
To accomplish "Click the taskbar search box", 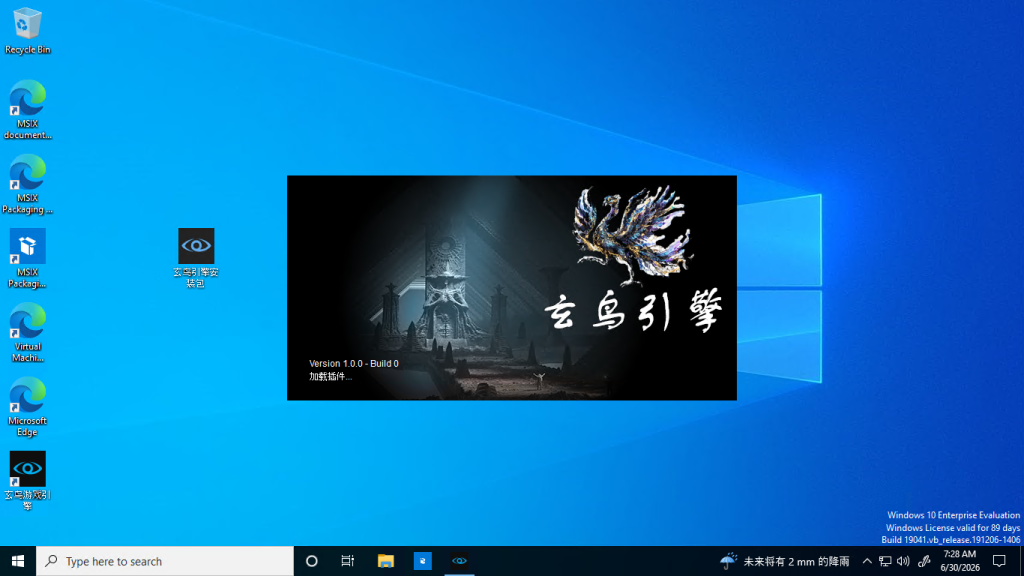I will pos(165,561).
